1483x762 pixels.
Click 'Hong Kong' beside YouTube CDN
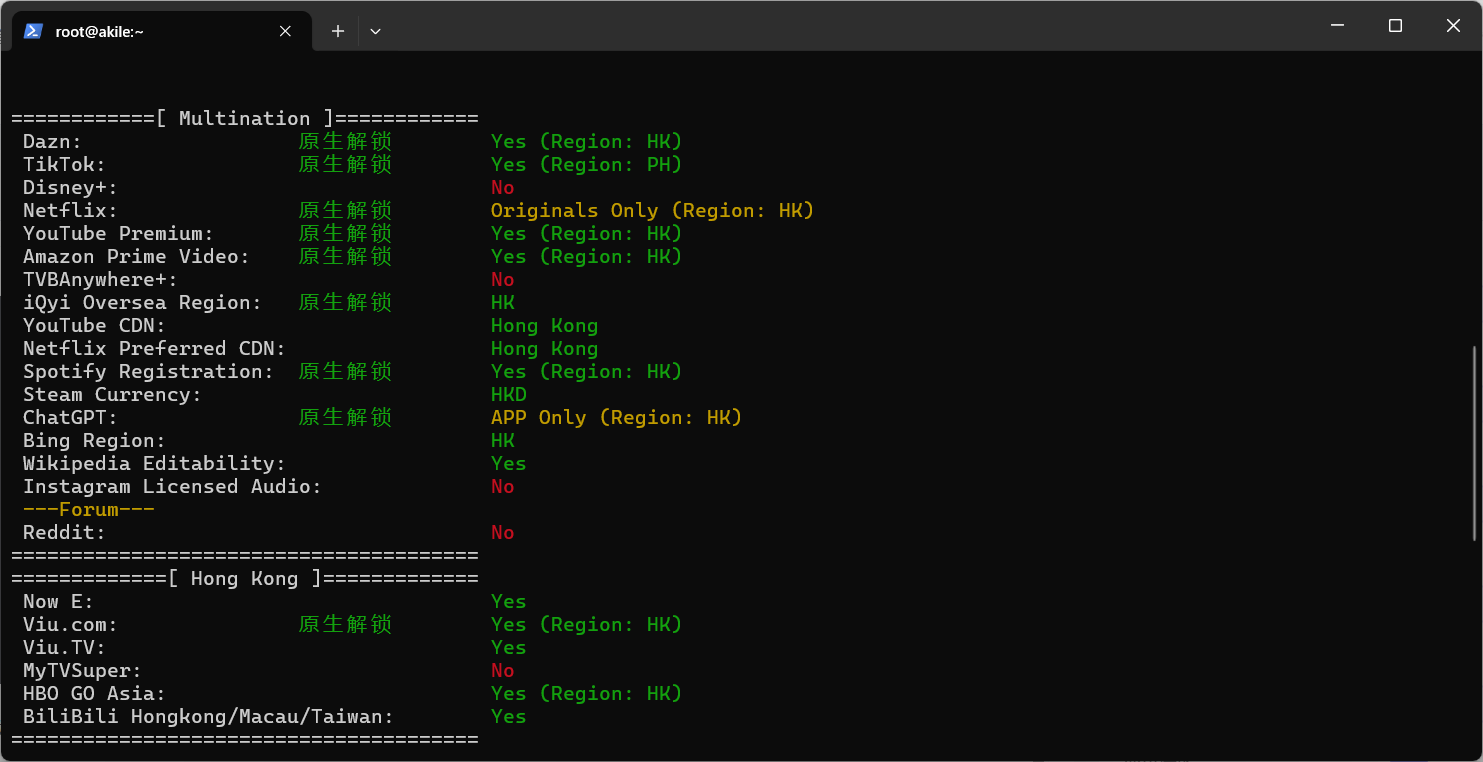point(544,325)
